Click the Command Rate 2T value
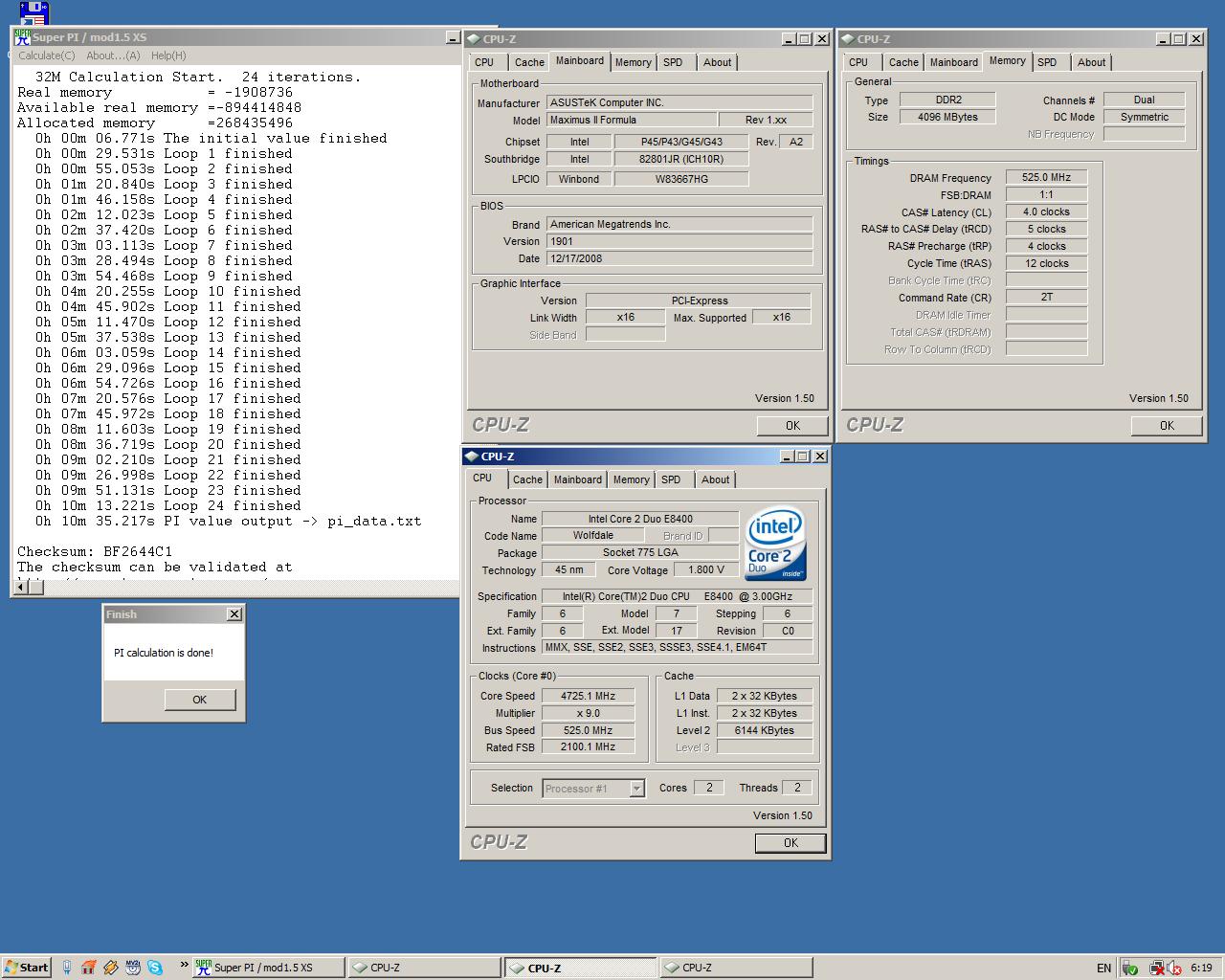This screenshot has width=1225, height=980. point(1046,298)
